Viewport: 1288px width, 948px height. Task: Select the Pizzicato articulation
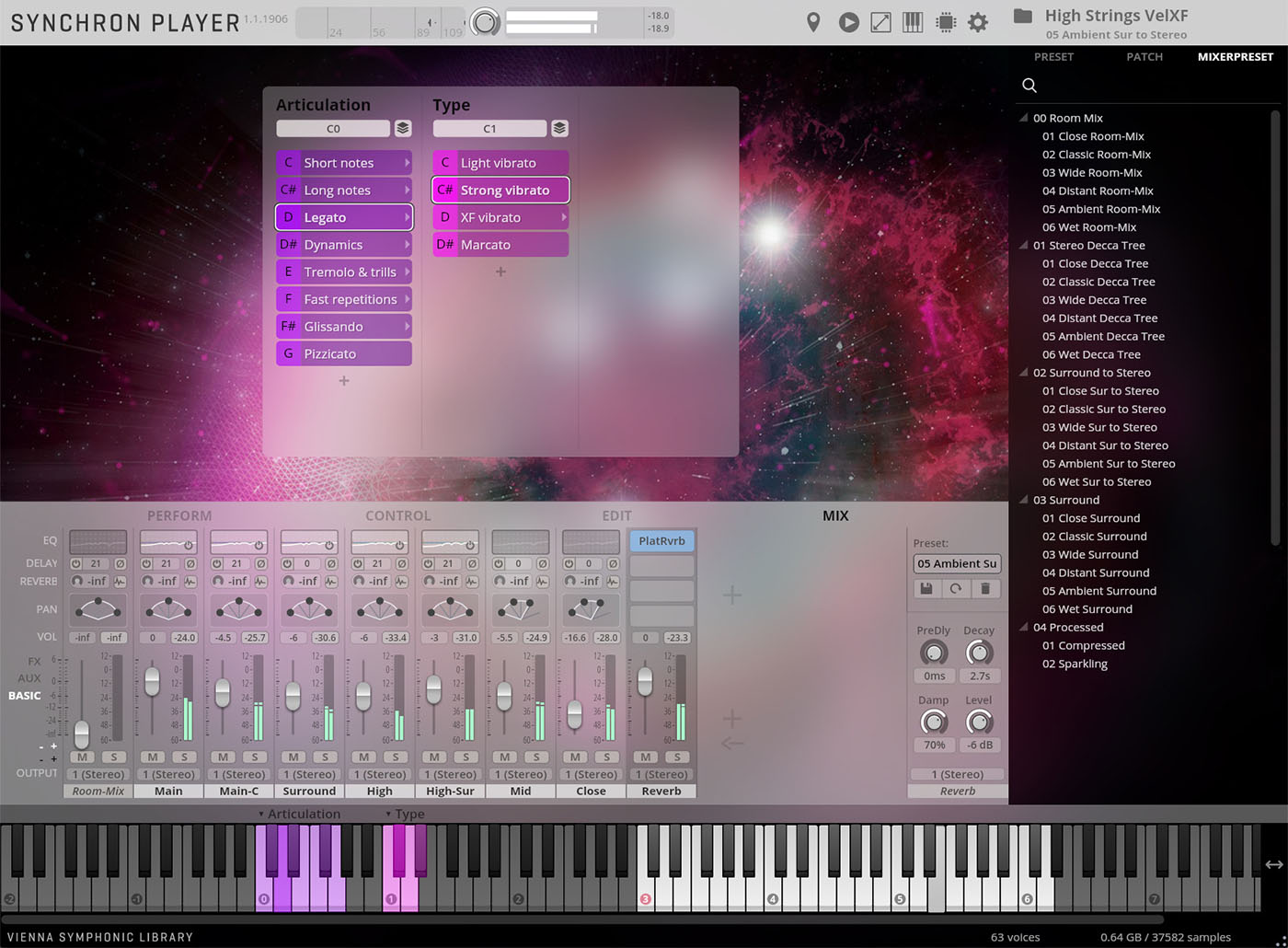(x=343, y=353)
